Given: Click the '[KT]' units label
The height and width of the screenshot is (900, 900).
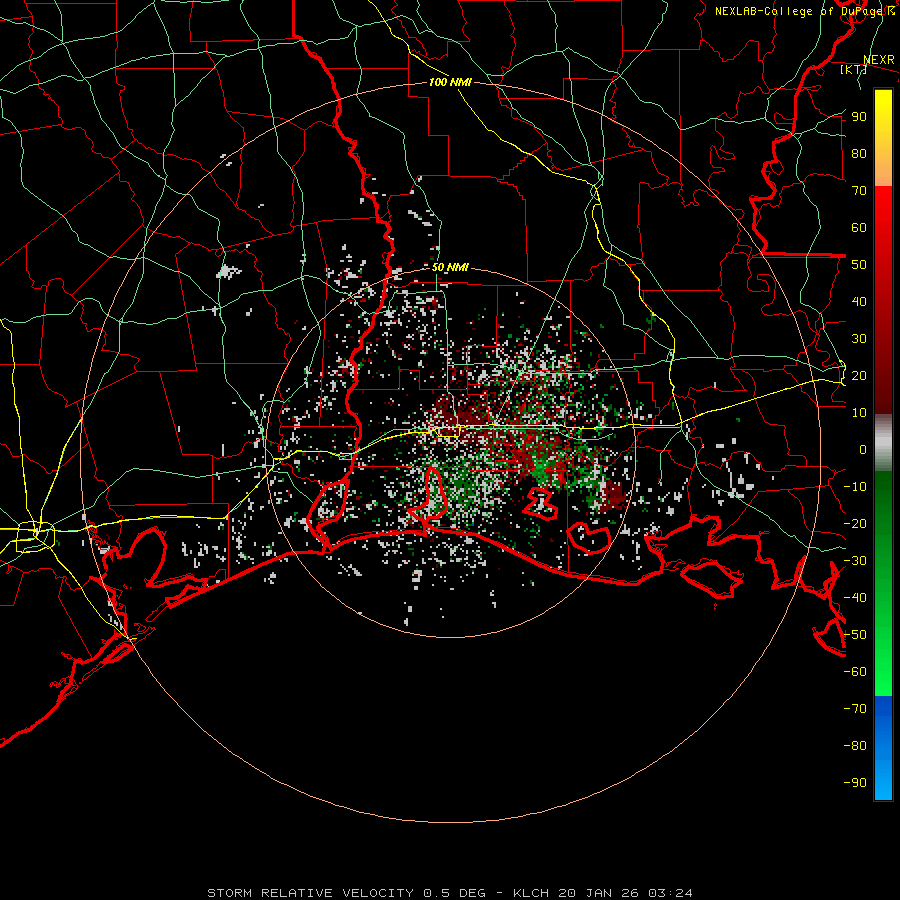Looking at the screenshot, I should (854, 69).
